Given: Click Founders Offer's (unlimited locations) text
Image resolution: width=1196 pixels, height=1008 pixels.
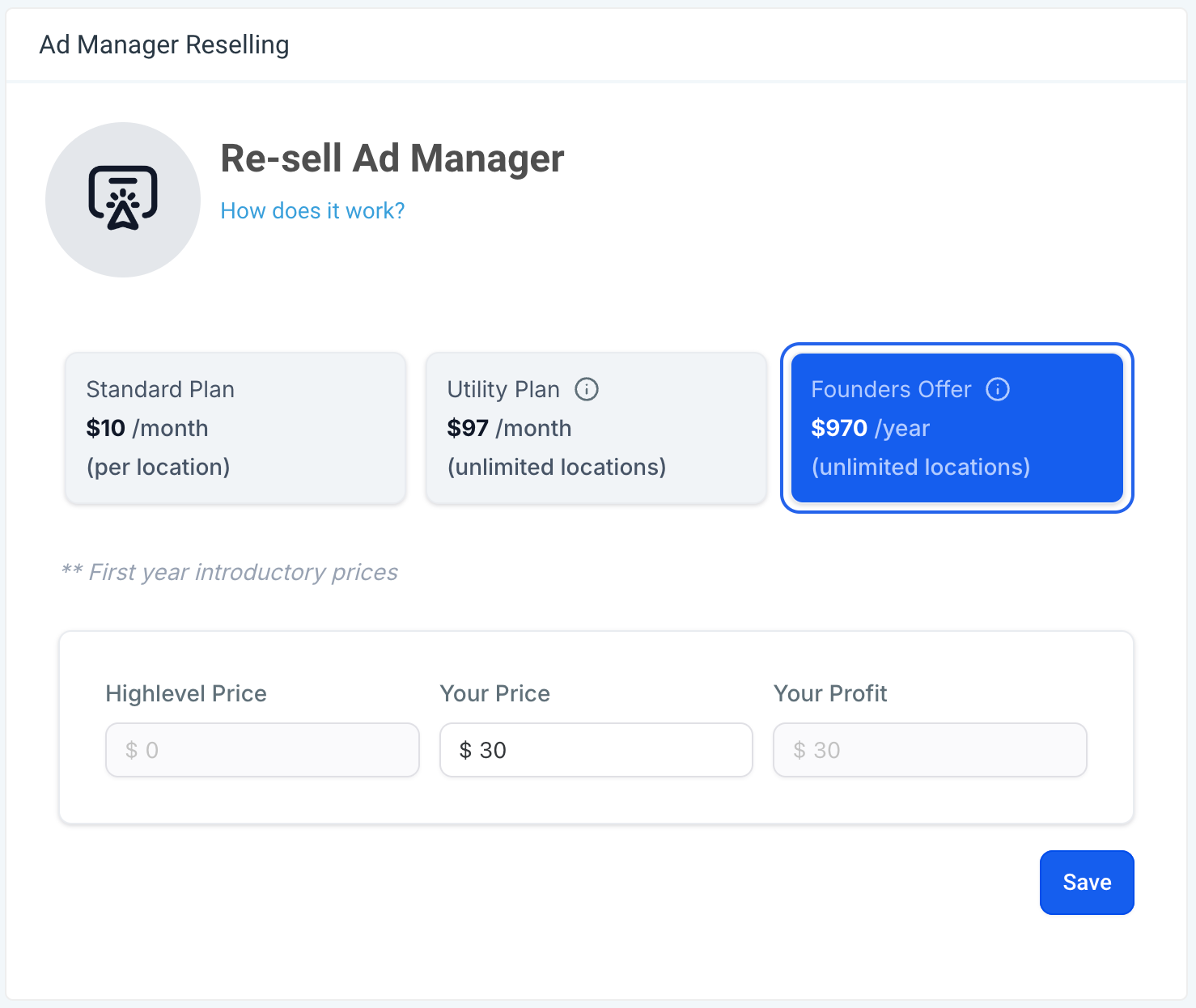Looking at the screenshot, I should pyautogui.click(x=921, y=467).
